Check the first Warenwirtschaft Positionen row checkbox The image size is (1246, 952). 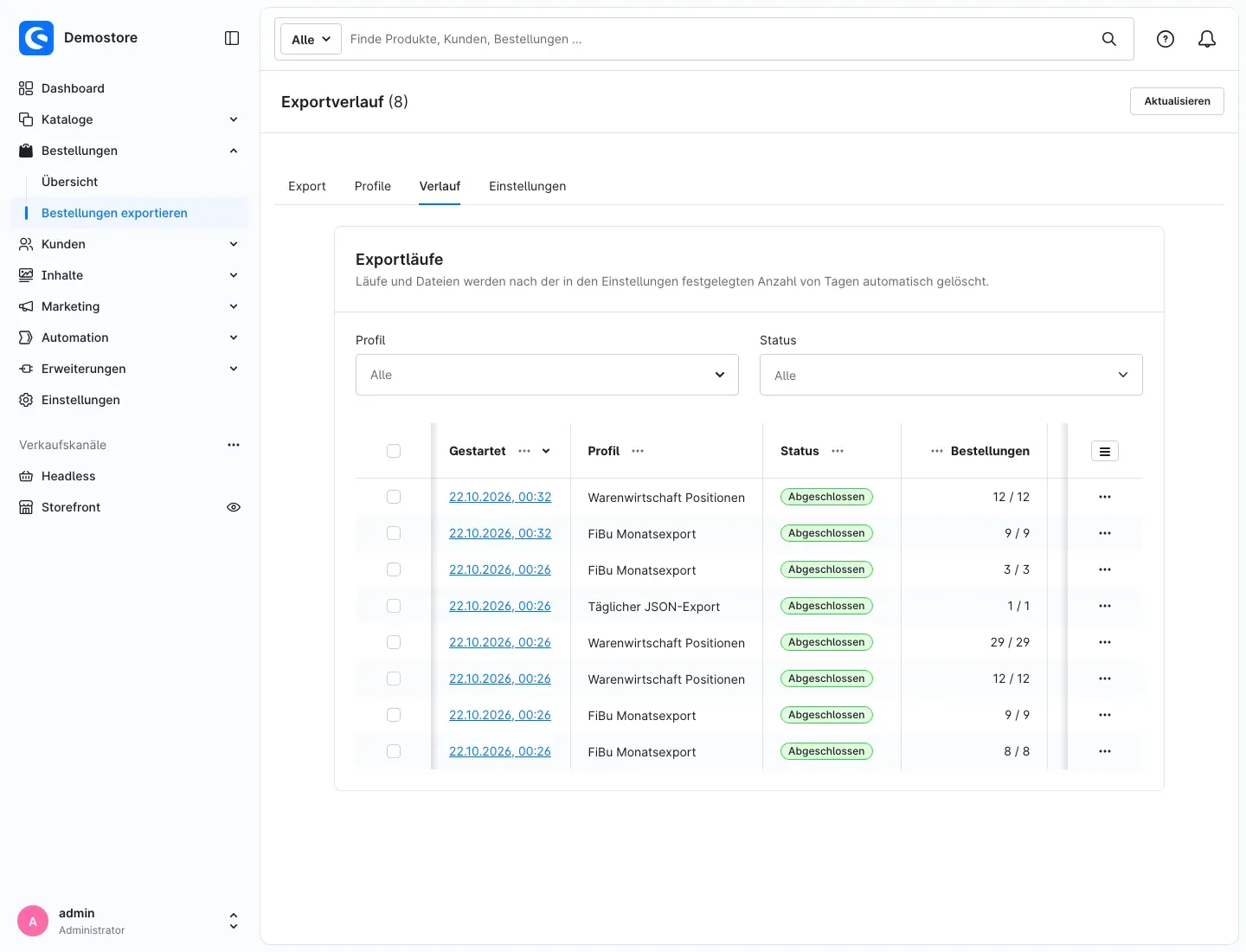(x=394, y=497)
